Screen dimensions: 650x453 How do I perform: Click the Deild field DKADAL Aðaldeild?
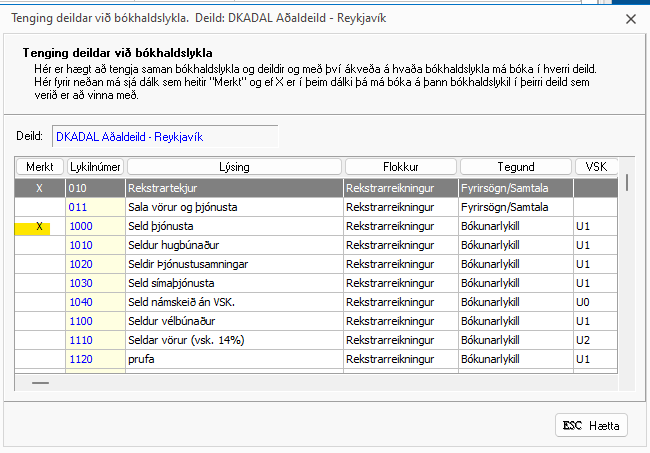click(165, 136)
